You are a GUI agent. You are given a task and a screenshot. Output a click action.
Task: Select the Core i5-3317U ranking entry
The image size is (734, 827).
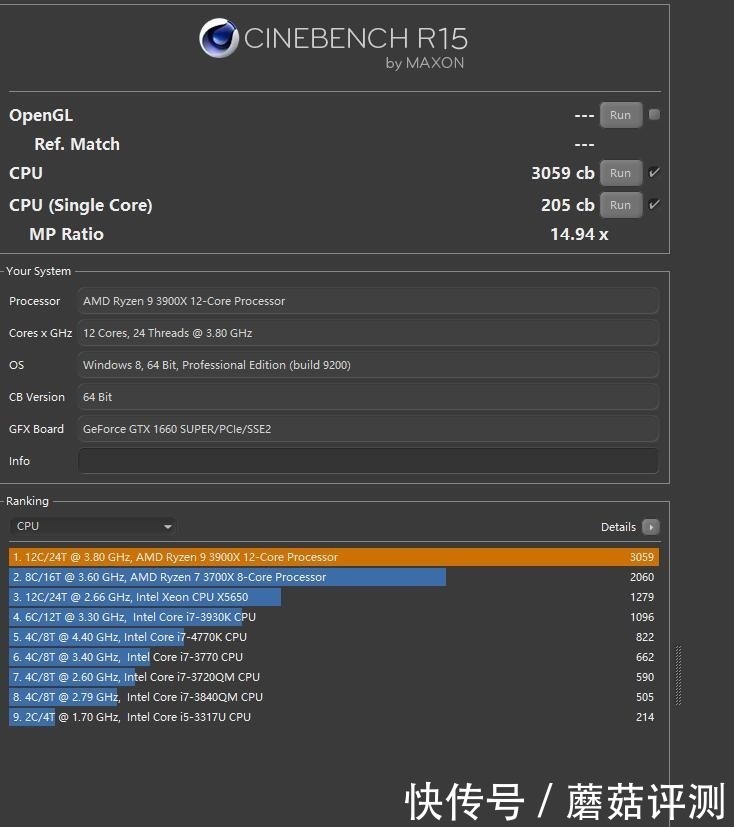click(333, 717)
